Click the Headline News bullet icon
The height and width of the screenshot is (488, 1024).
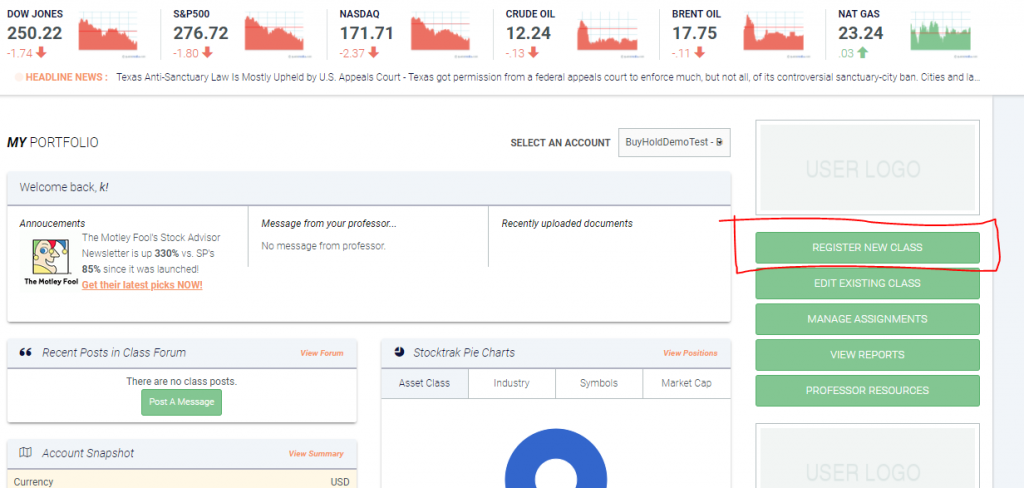coord(18,77)
